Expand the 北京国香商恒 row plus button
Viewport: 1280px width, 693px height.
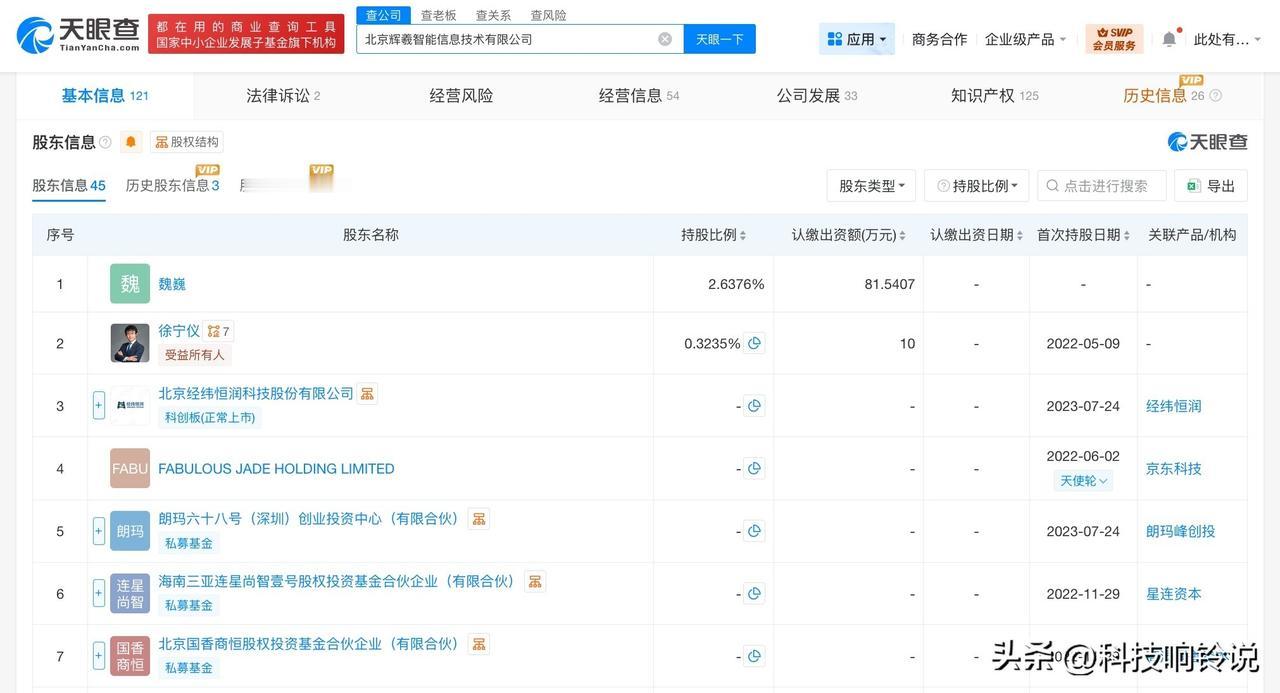99,656
